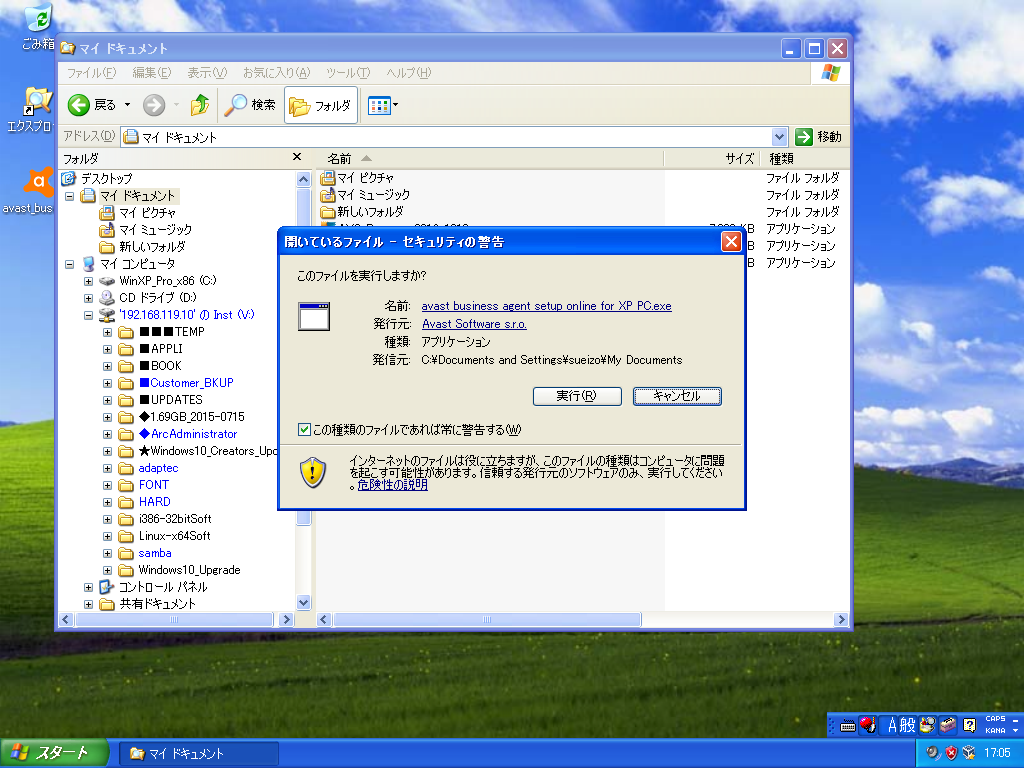Open My Pictures folder in file list
Viewport: 1024px width, 768px height.
pos(365,178)
